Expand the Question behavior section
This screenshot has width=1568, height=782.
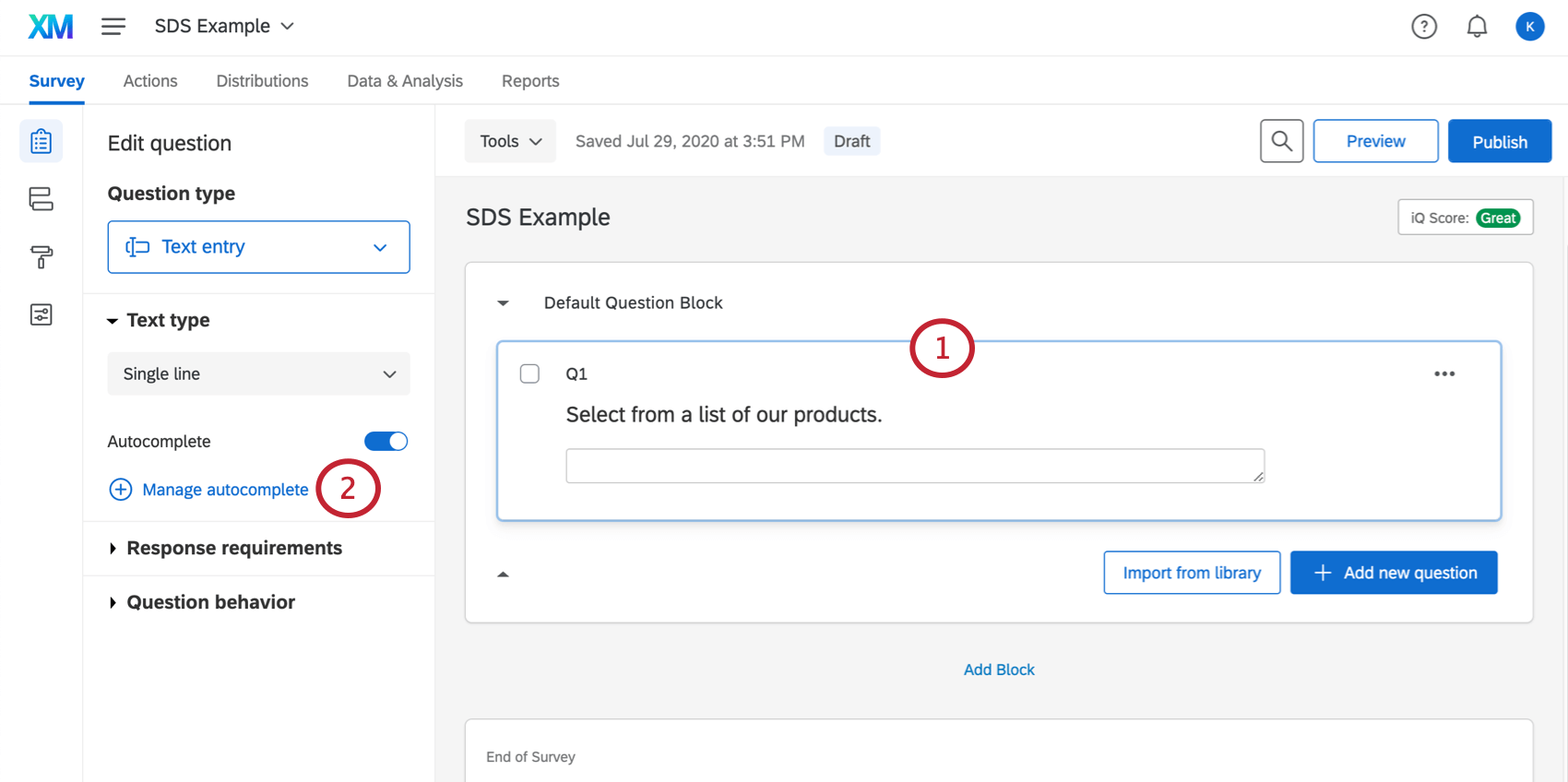[210, 602]
